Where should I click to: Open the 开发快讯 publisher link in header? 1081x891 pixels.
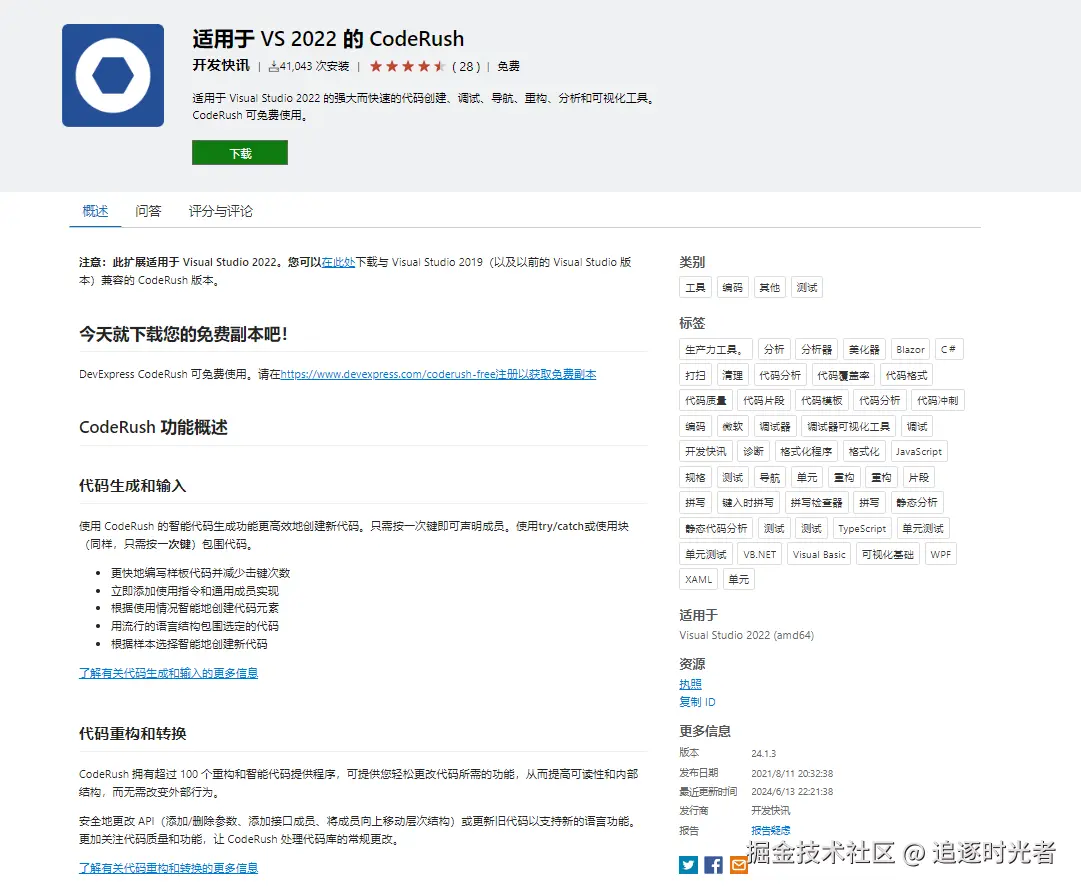click(221, 66)
